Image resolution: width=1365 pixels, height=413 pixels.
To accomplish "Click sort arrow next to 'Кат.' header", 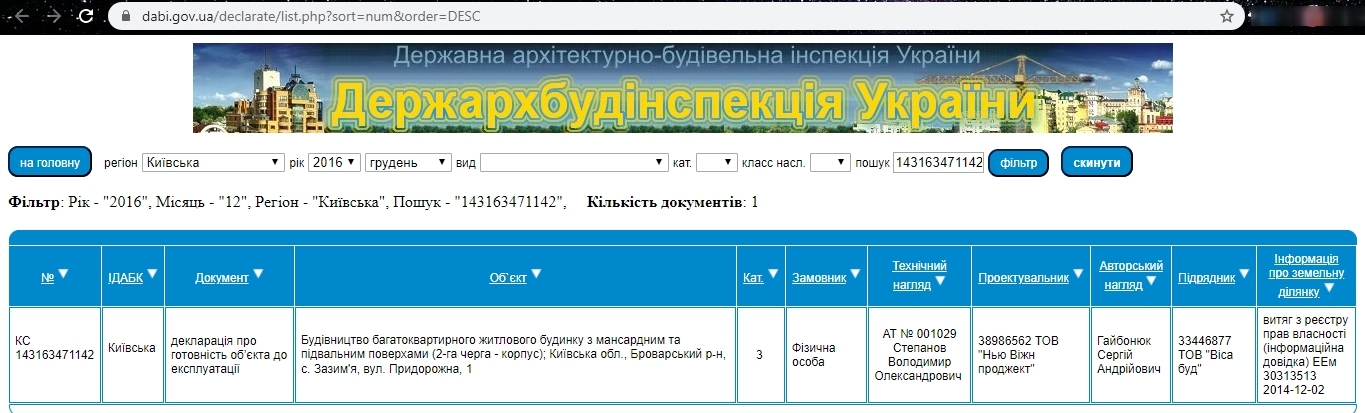I will point(773,274).
